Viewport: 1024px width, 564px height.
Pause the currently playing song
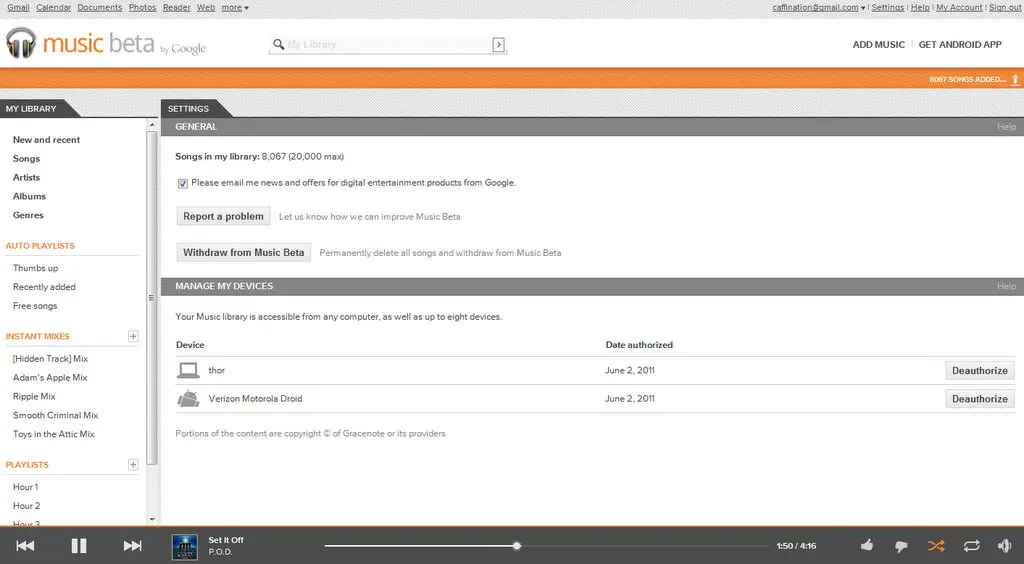point(79,545)
